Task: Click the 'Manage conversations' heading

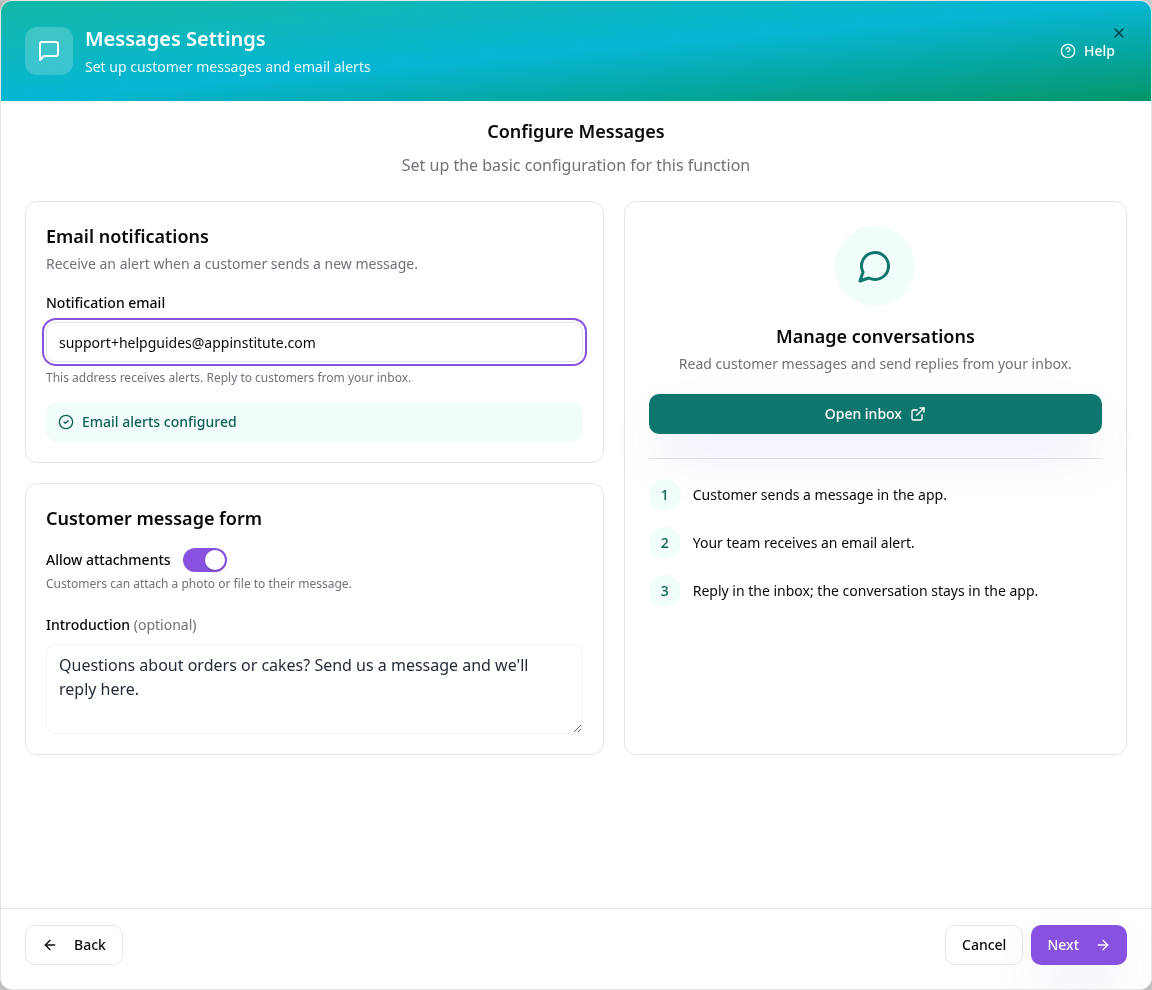Action: pyautogui.click(x=875, y=336)
